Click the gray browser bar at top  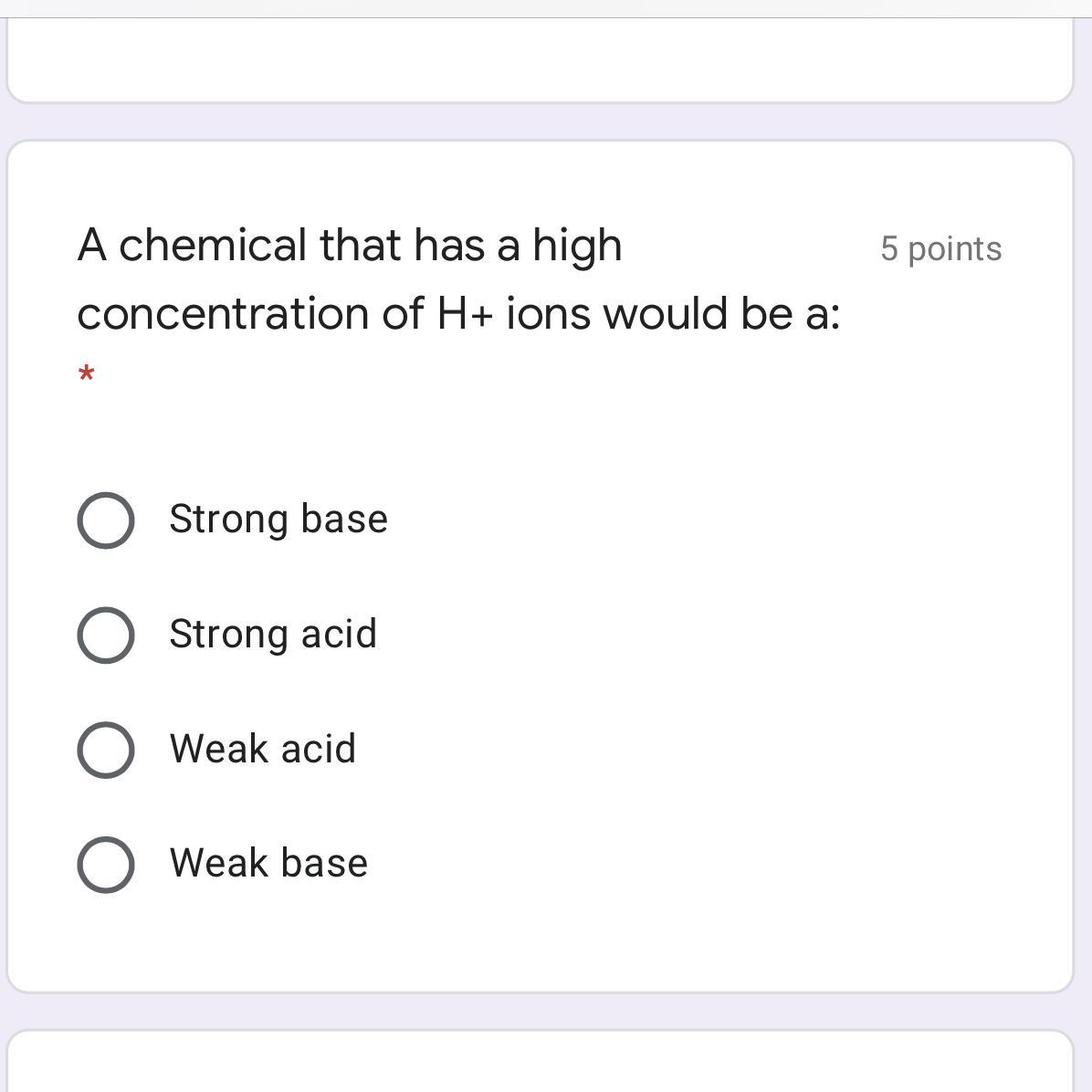click(x=546, y=8)
